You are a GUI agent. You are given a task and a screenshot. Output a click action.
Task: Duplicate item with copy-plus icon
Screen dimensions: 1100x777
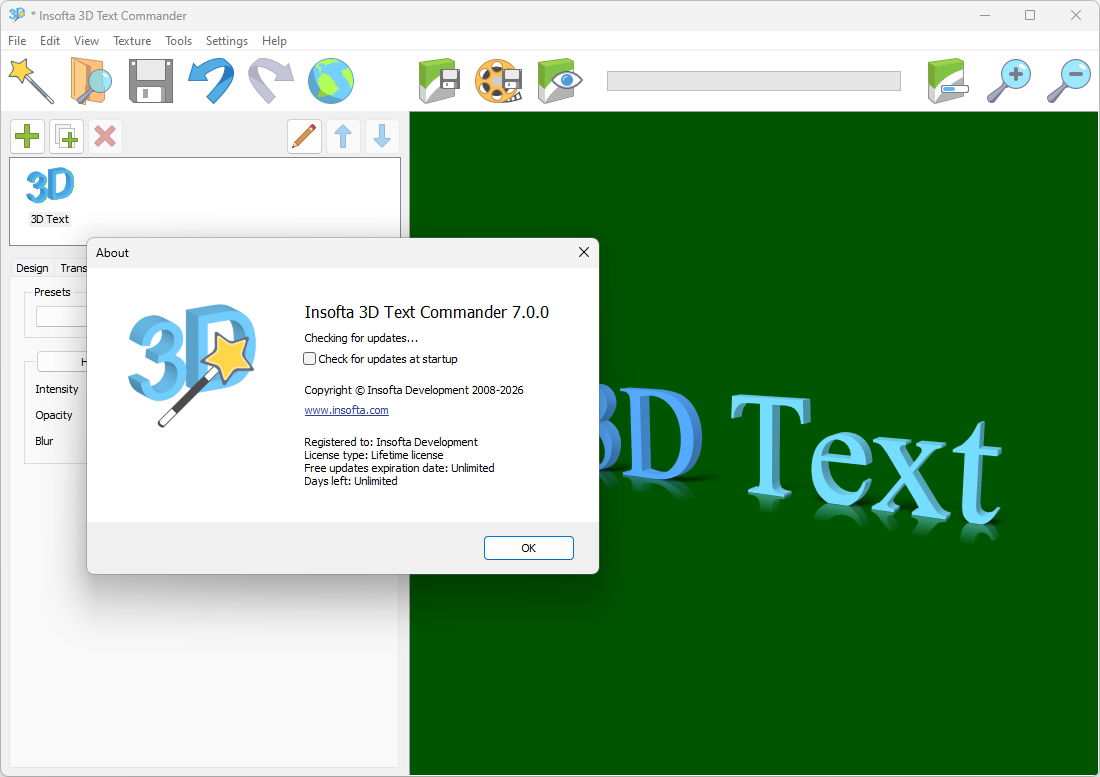click(x=67, y=136)
